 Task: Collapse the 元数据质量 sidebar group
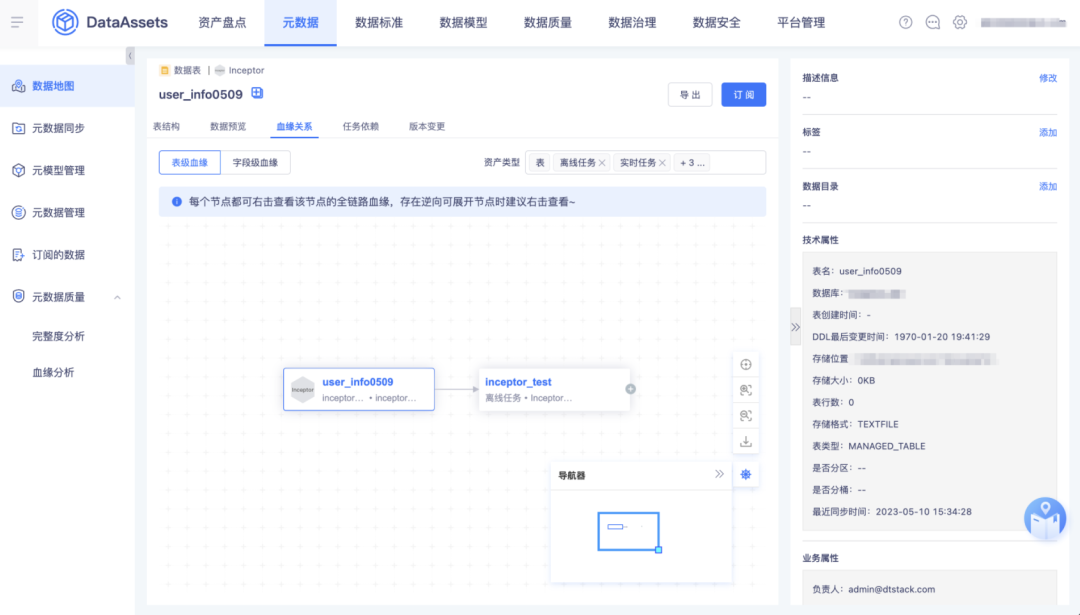(x=117, y=297)
